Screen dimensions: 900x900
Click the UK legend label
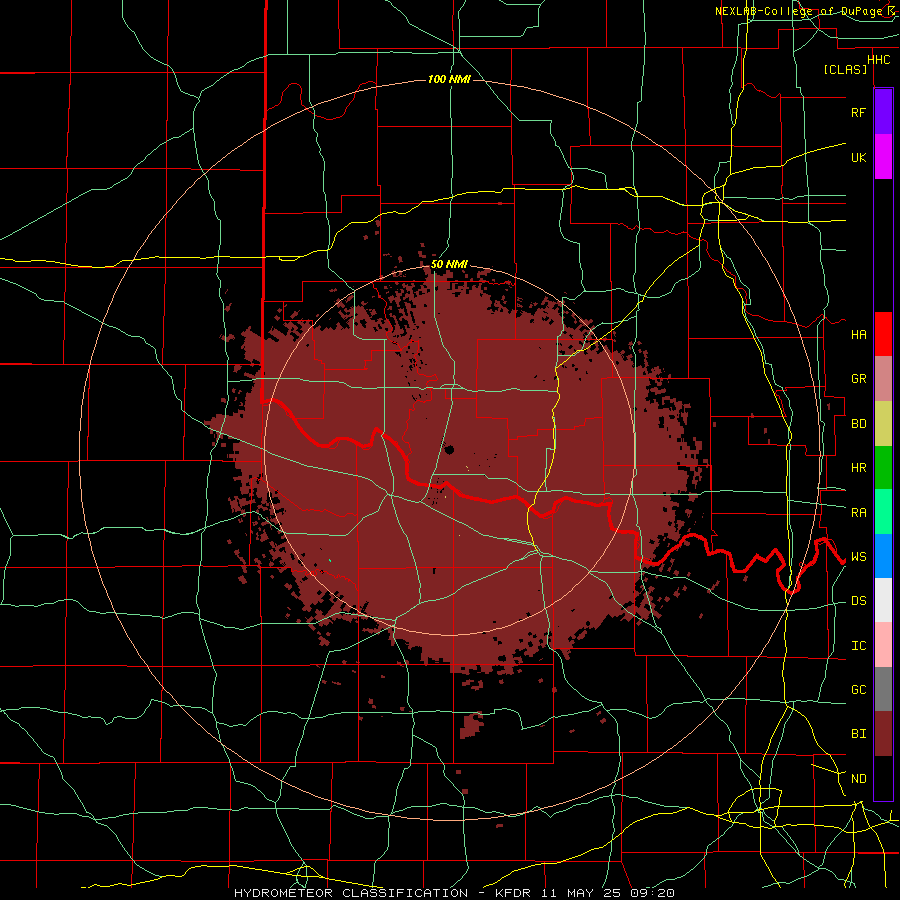[858, 157]
